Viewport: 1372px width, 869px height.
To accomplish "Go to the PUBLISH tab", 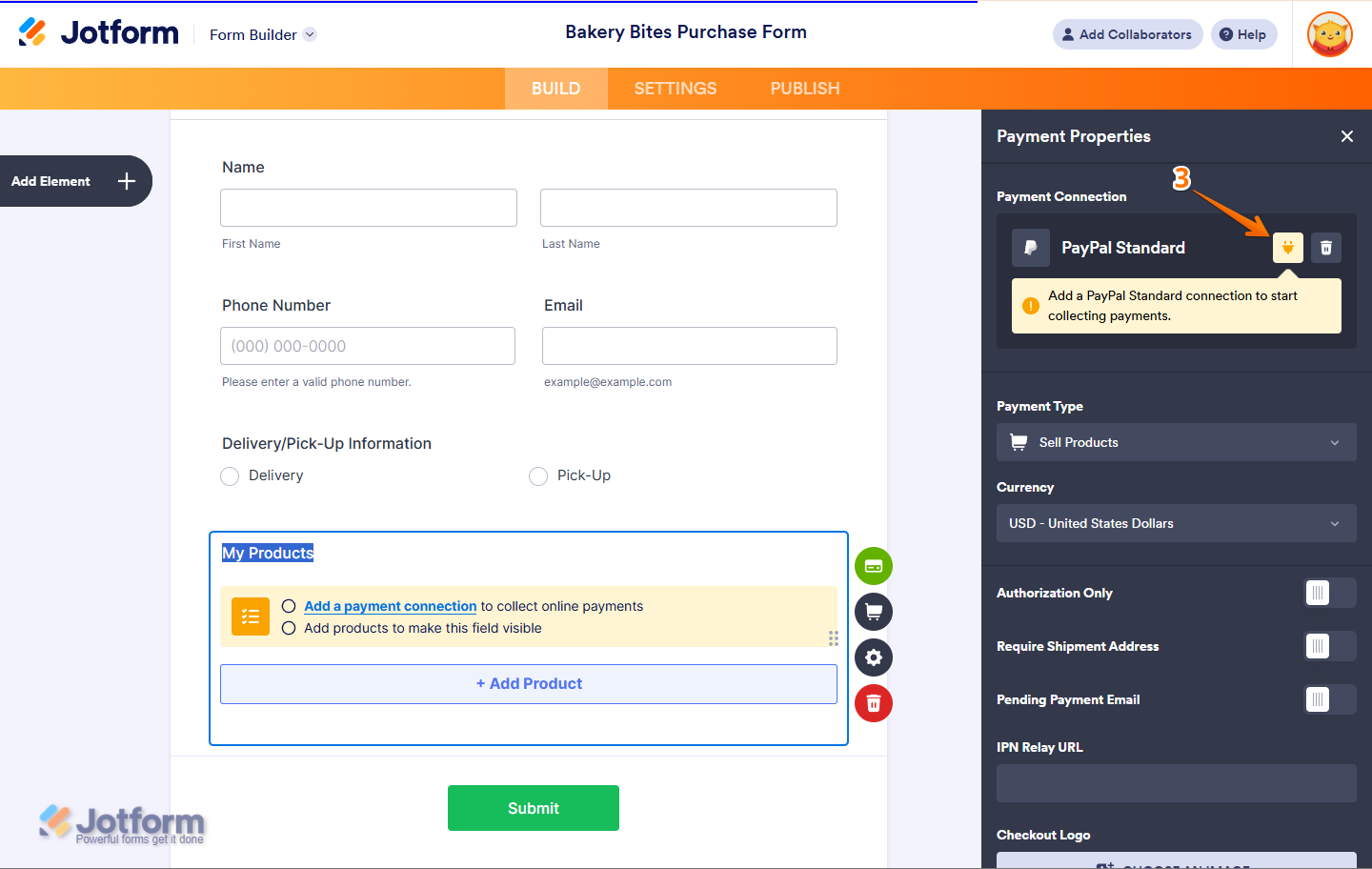I will pos(805,89).
